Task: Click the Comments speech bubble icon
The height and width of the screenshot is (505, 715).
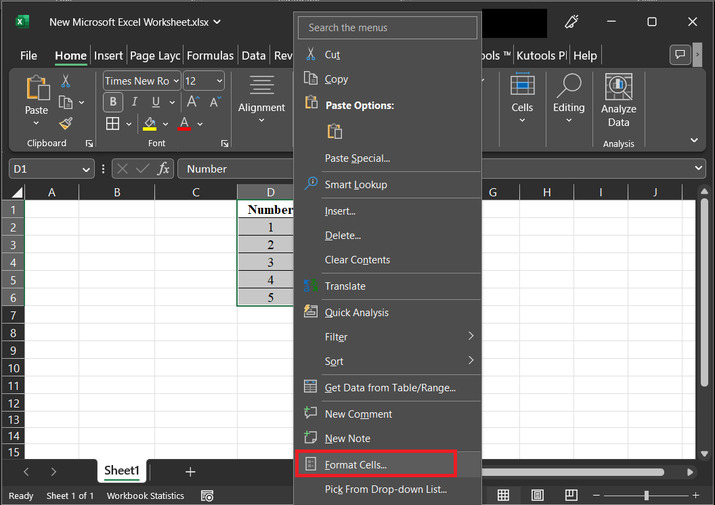Action: pyautogui.click(x=680, y=55)
